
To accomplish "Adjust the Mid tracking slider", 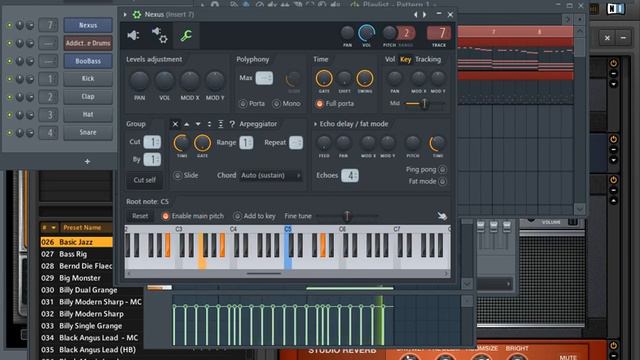I will 424,104.
